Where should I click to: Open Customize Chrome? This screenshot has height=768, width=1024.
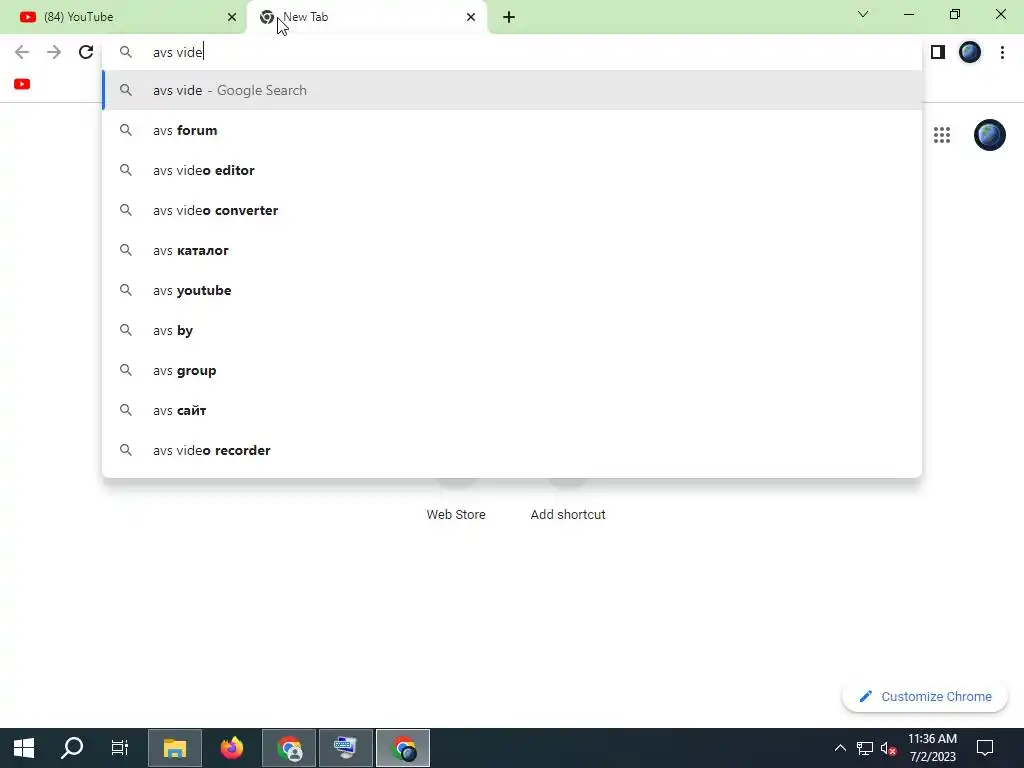[925, 697]
